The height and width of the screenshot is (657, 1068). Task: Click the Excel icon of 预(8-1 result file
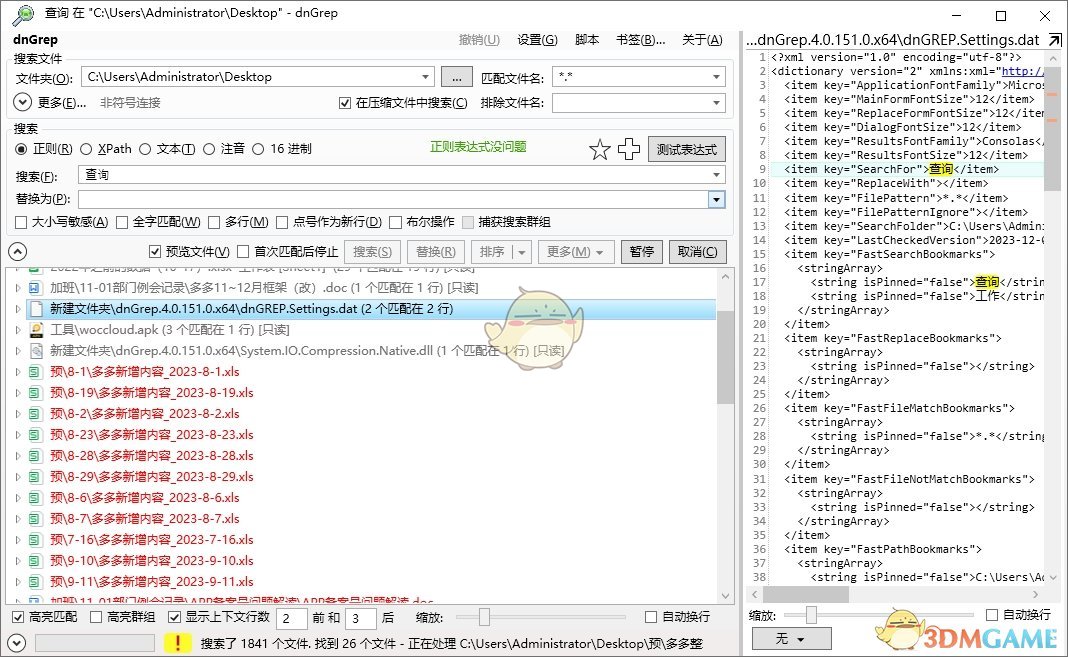coord(34,372)
